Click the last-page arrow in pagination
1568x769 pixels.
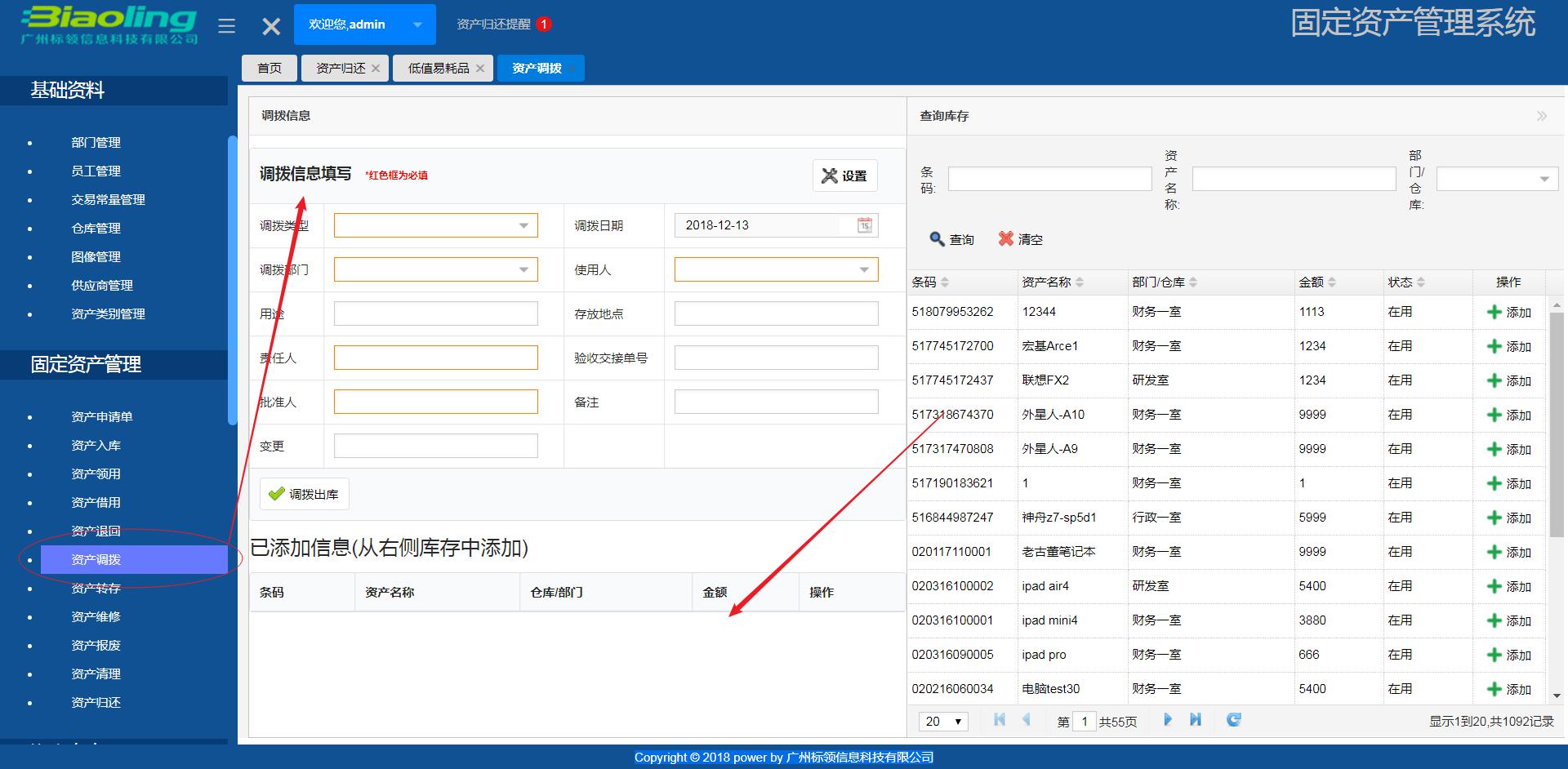coord(1196,720)
